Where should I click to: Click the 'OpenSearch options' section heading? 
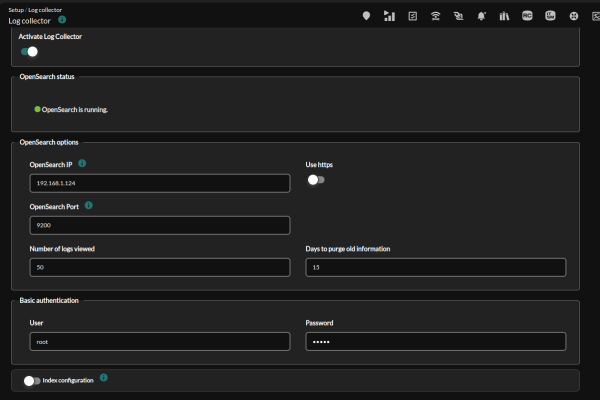coord(49,142)
